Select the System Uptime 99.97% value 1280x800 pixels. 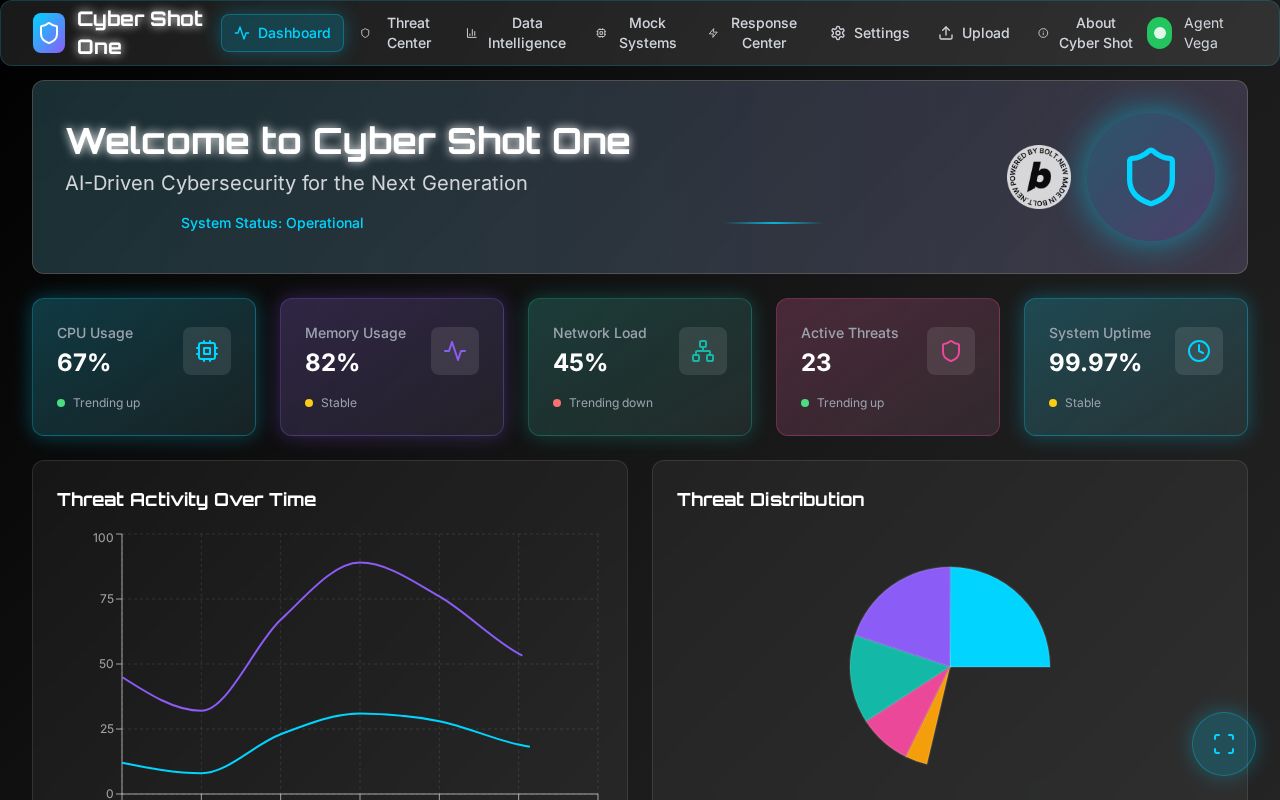click(x=1095, y=363)
